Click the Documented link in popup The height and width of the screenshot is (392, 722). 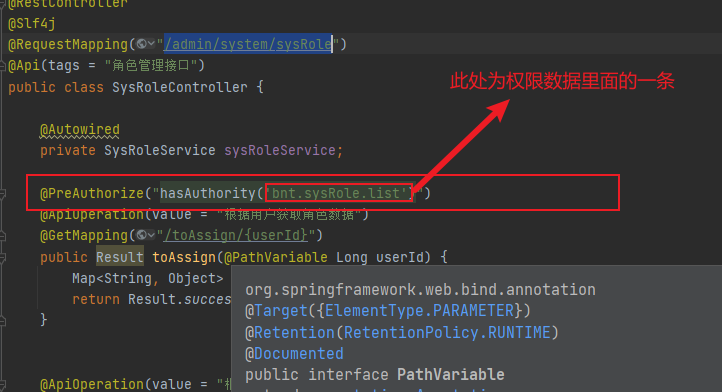click(299, 354)
